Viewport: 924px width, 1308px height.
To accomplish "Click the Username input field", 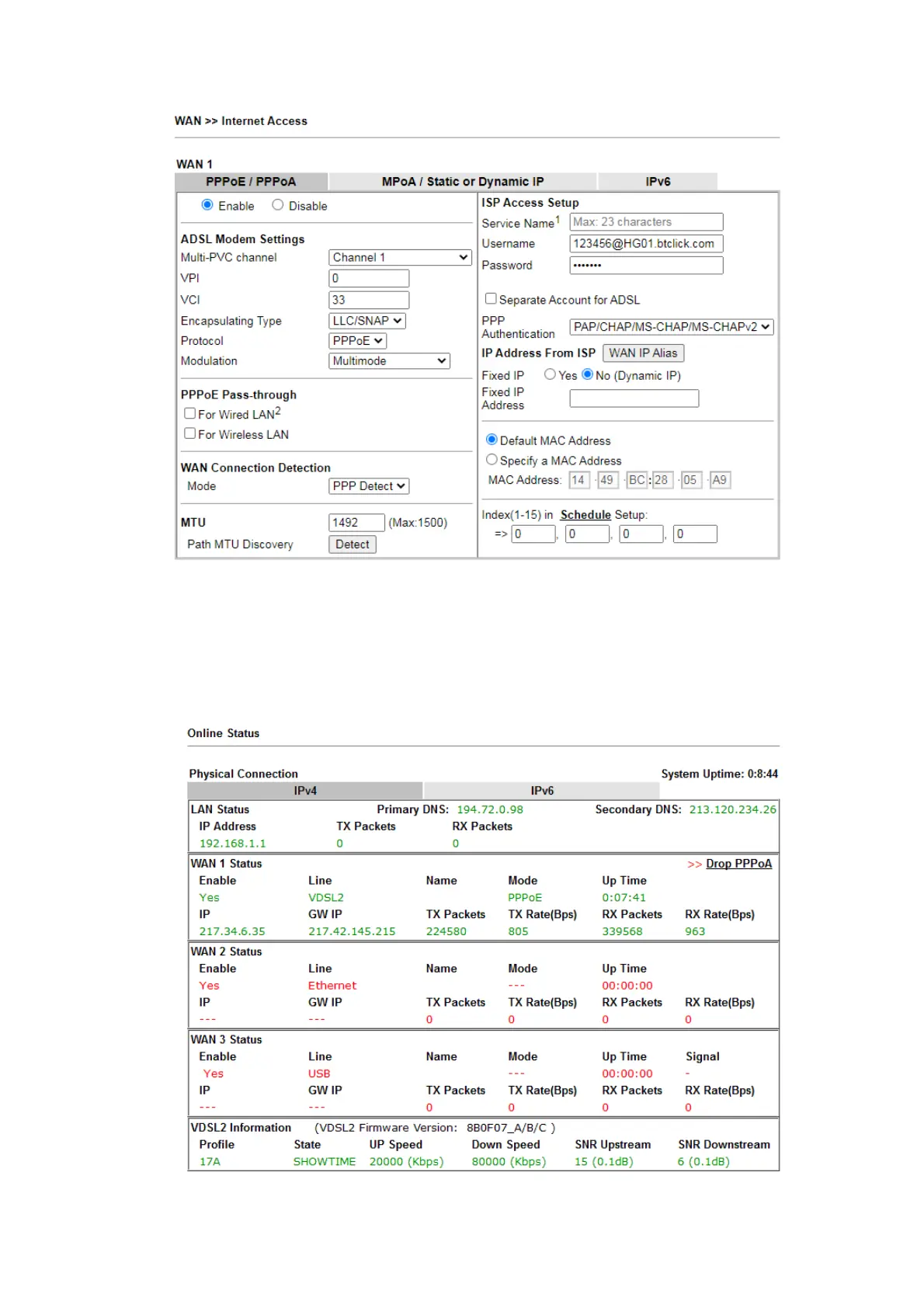I will (x=646, y=244).
